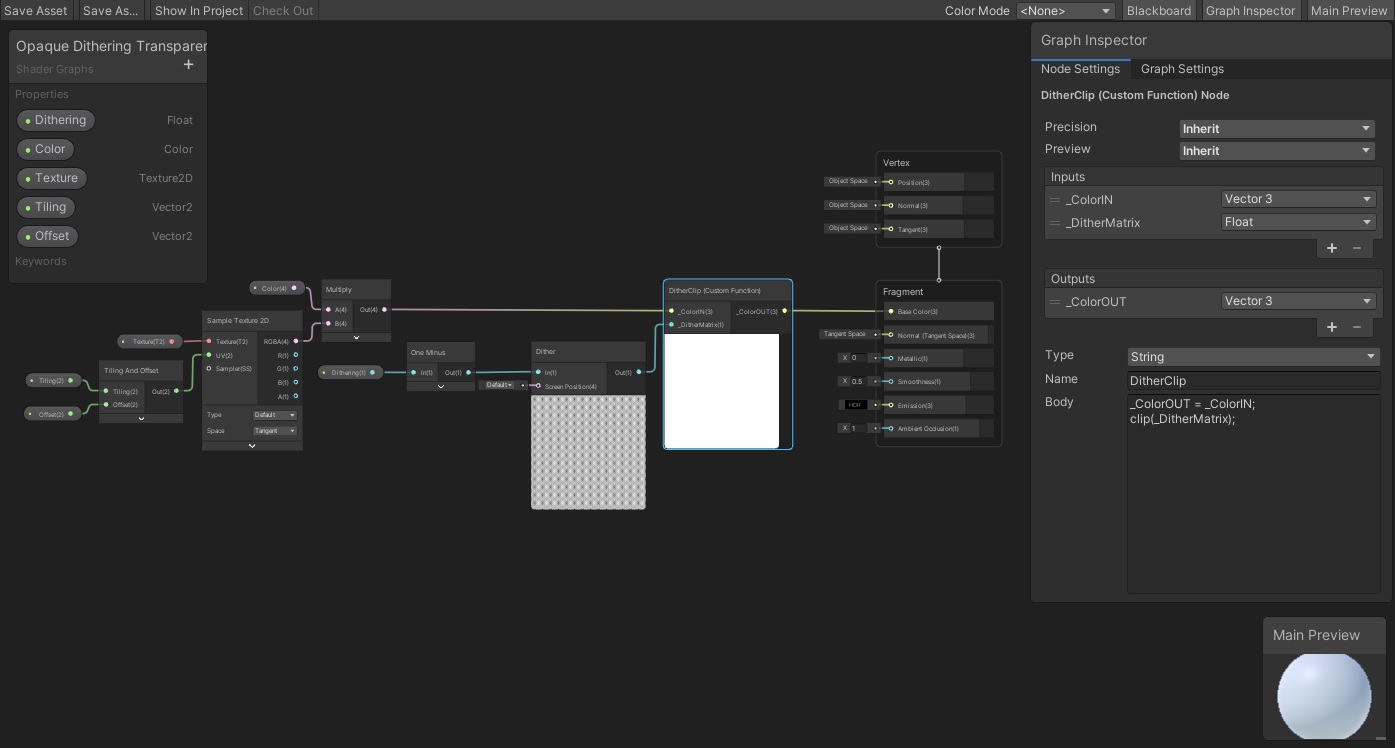Screen dimensions: 1395x748
Task: Click the RGBA(4) output port on Sample Texture 2D
Action: [x=295, y=341]
